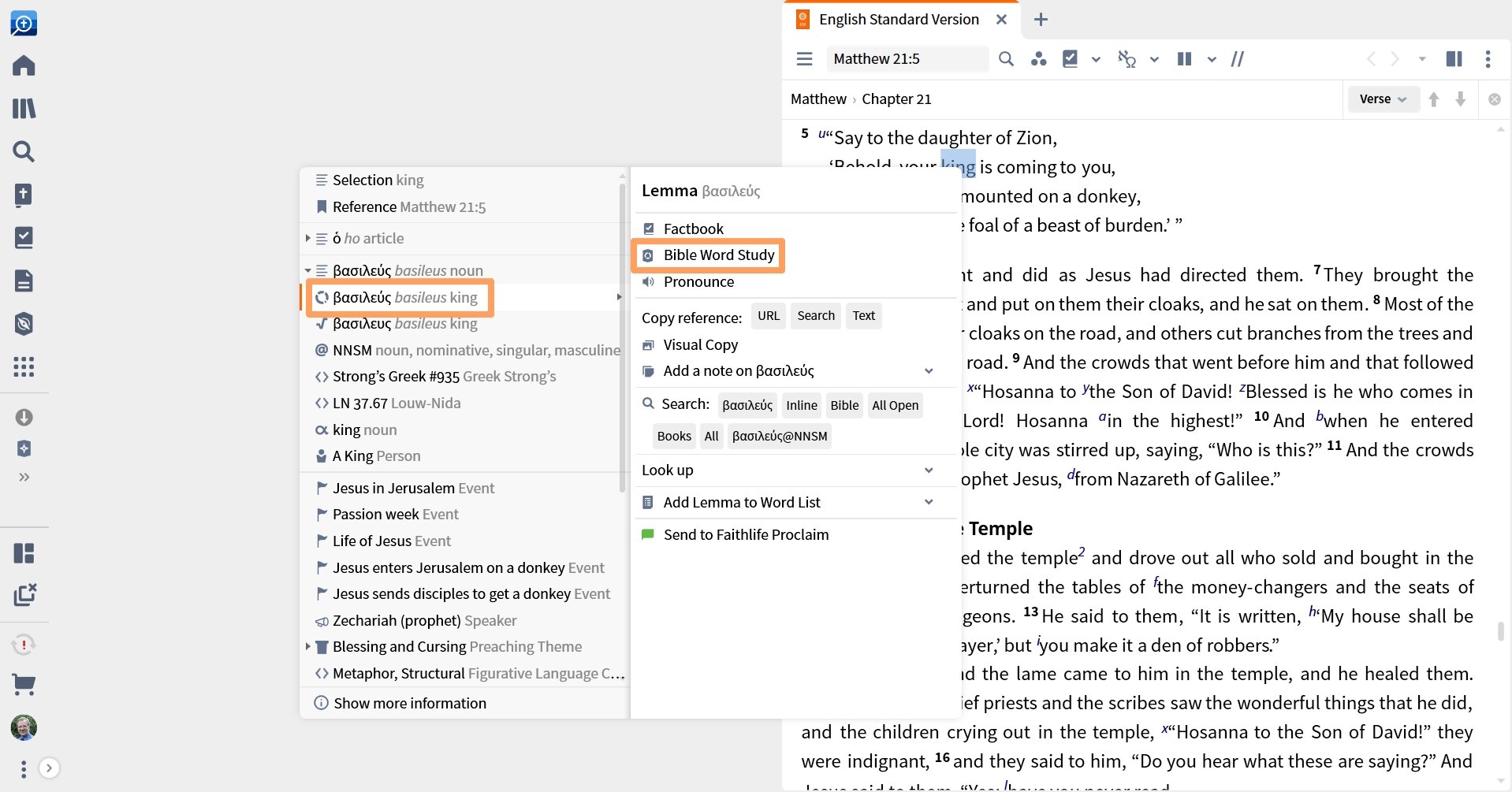Open the panel hamburger menu
The width and height of the screenshot is (1512, 792).
(804, 58)
